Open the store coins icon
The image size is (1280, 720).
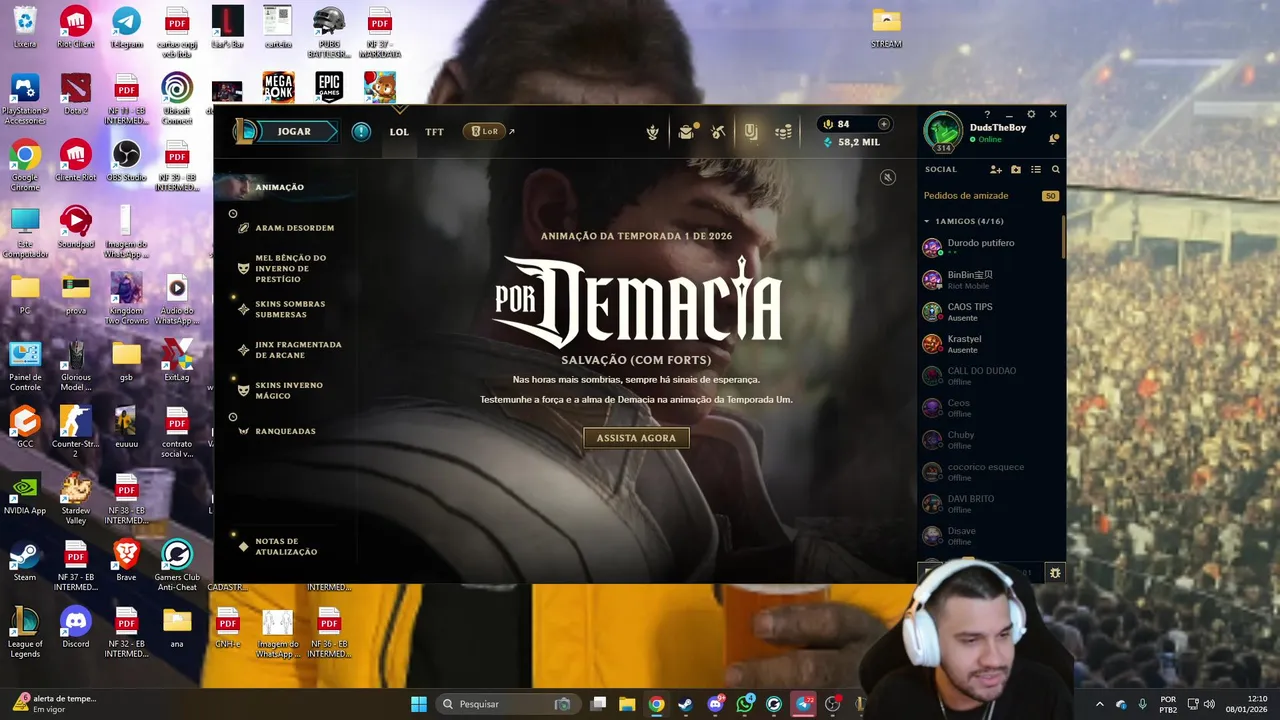point(784,131)
